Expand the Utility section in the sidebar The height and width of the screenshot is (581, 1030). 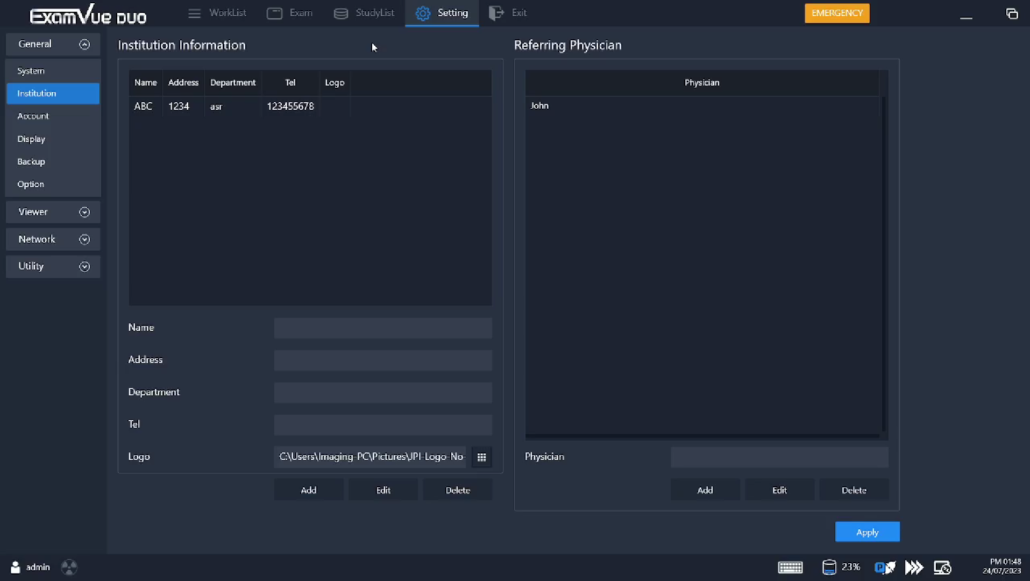[52, 266]
